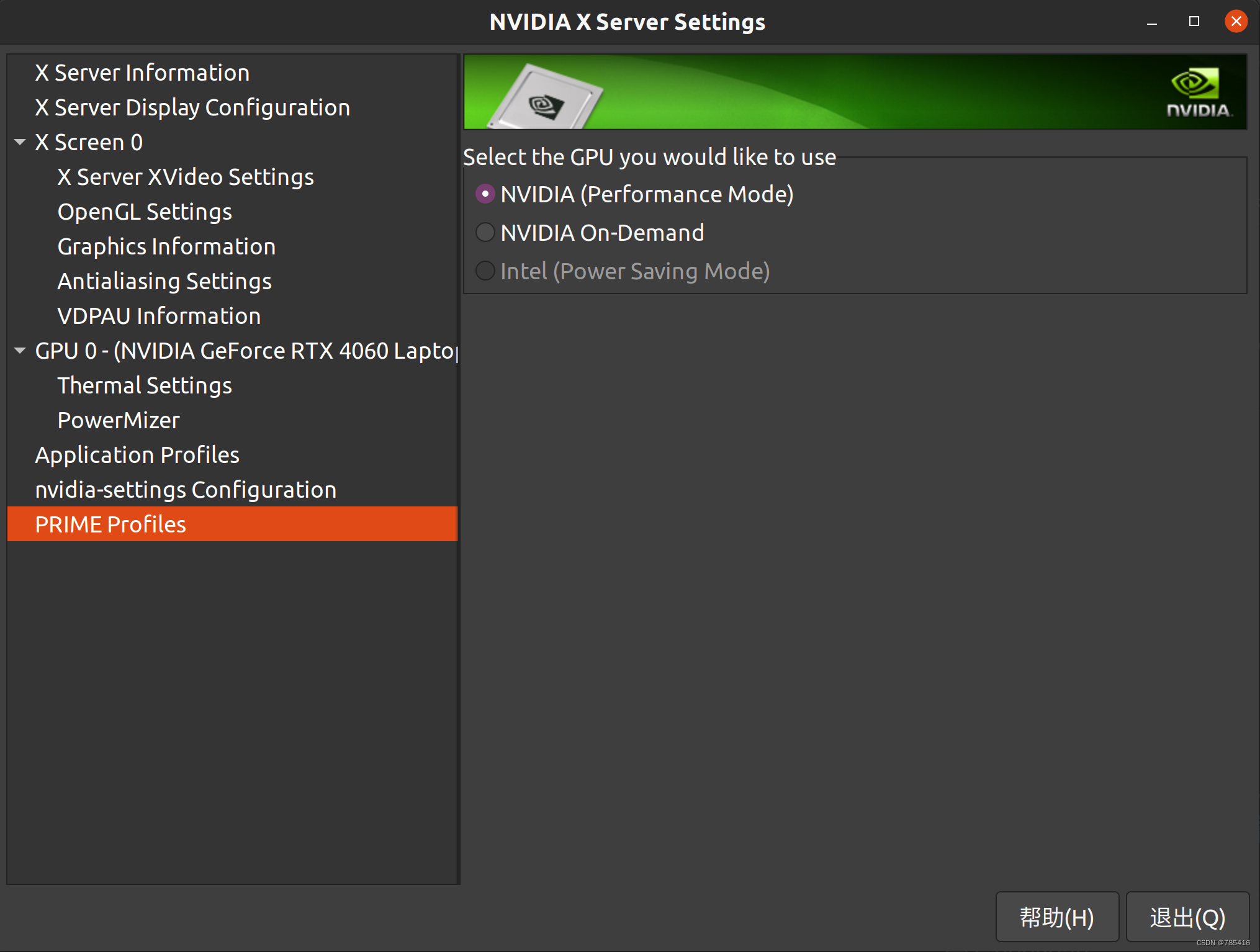
Task: Go to OpenGL Settings
Action: [x=145, y=212]
